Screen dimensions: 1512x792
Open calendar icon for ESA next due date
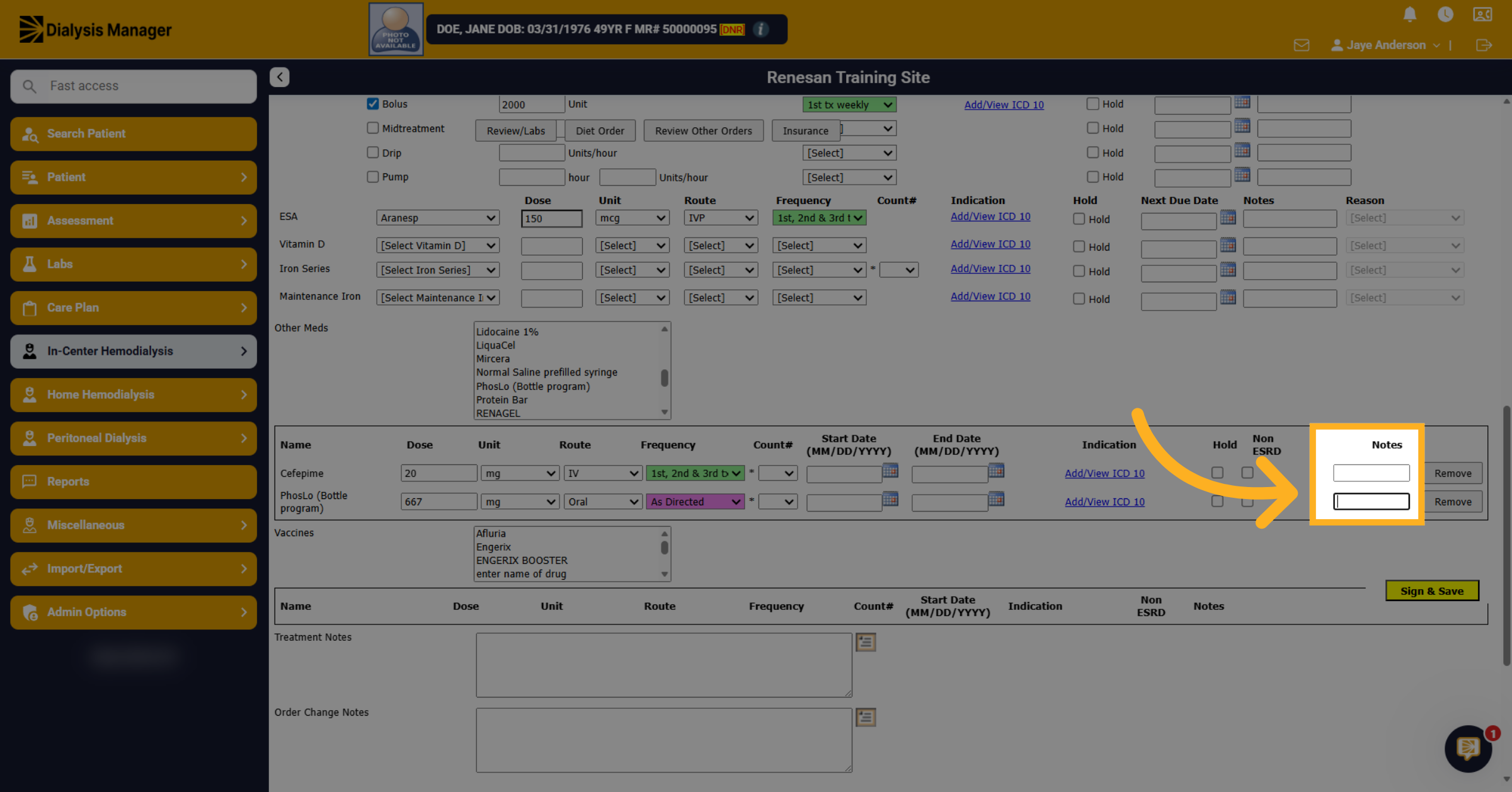(x=1228, y=217)
